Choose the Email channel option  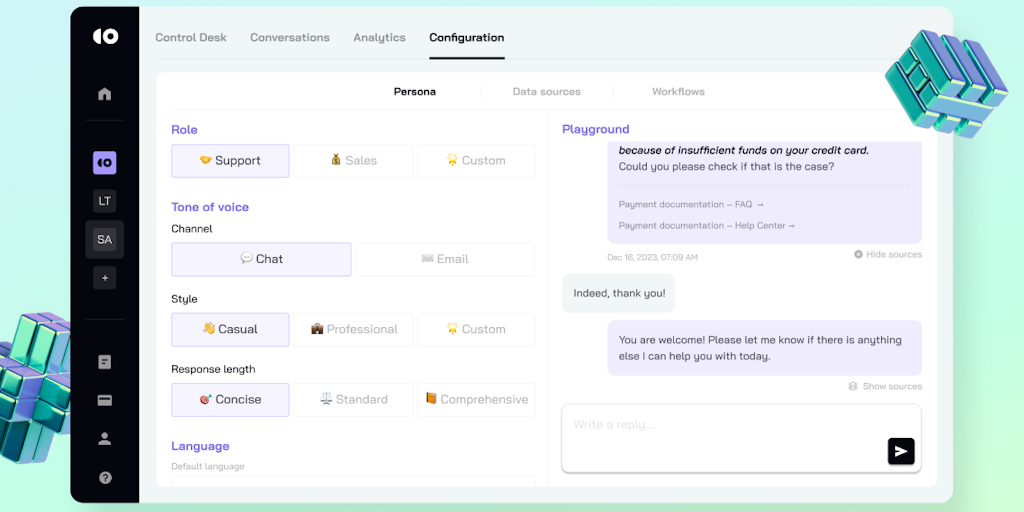[x=444, y=259]
